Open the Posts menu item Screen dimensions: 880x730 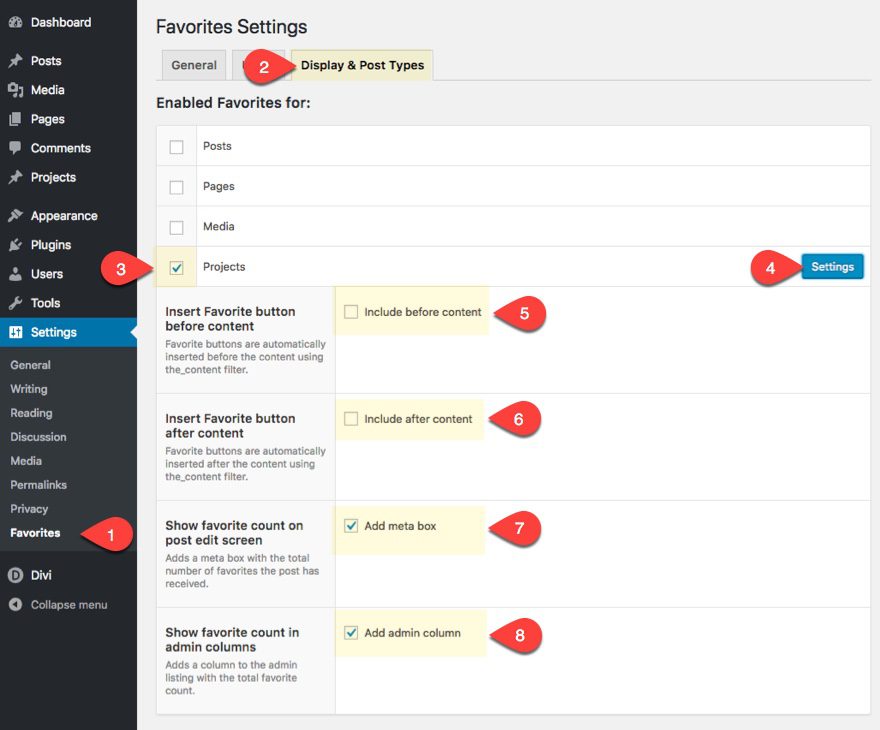(x=68, y=61)
